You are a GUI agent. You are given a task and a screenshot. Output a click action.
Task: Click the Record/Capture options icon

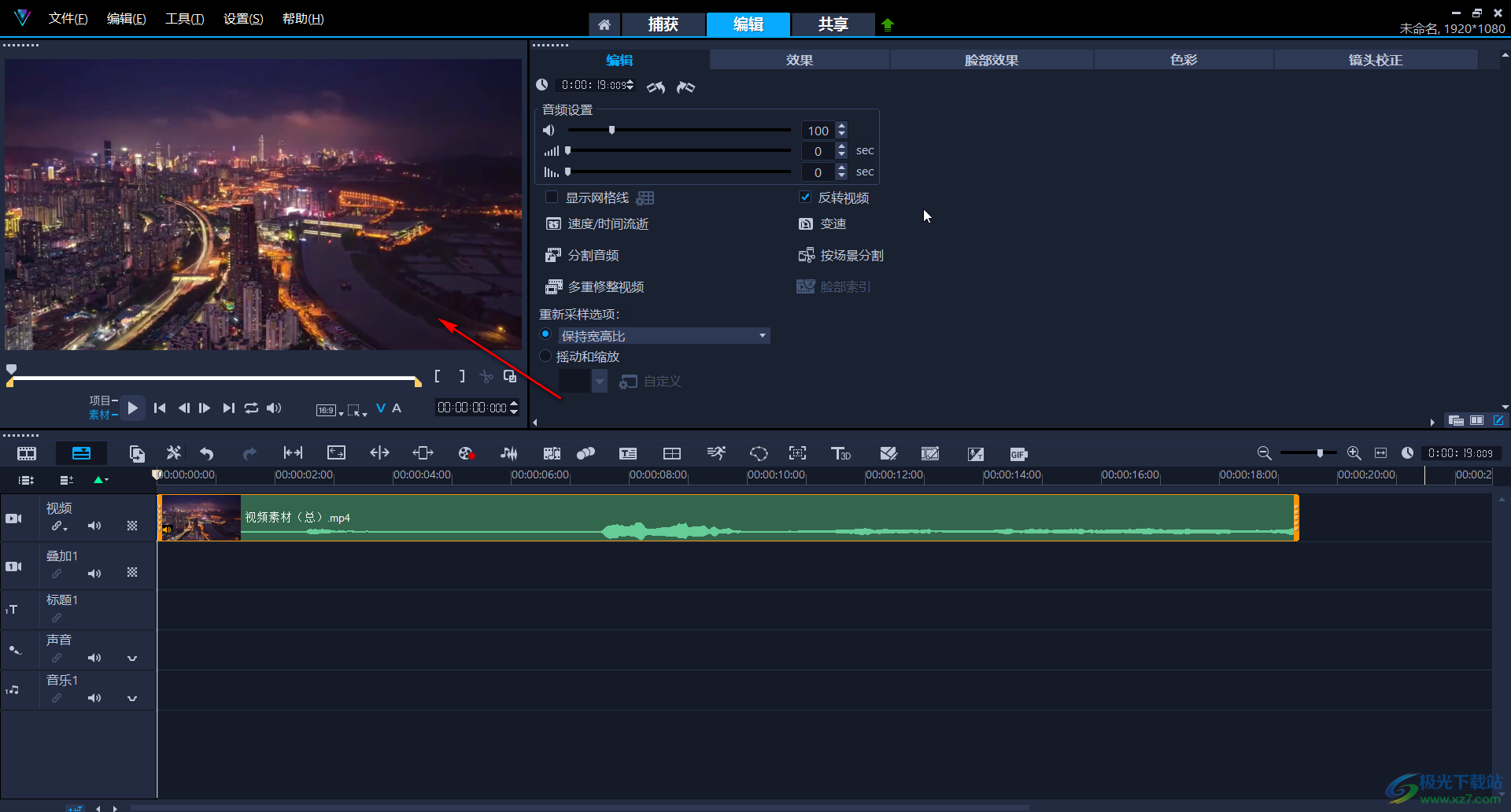[x=465, y=453]
